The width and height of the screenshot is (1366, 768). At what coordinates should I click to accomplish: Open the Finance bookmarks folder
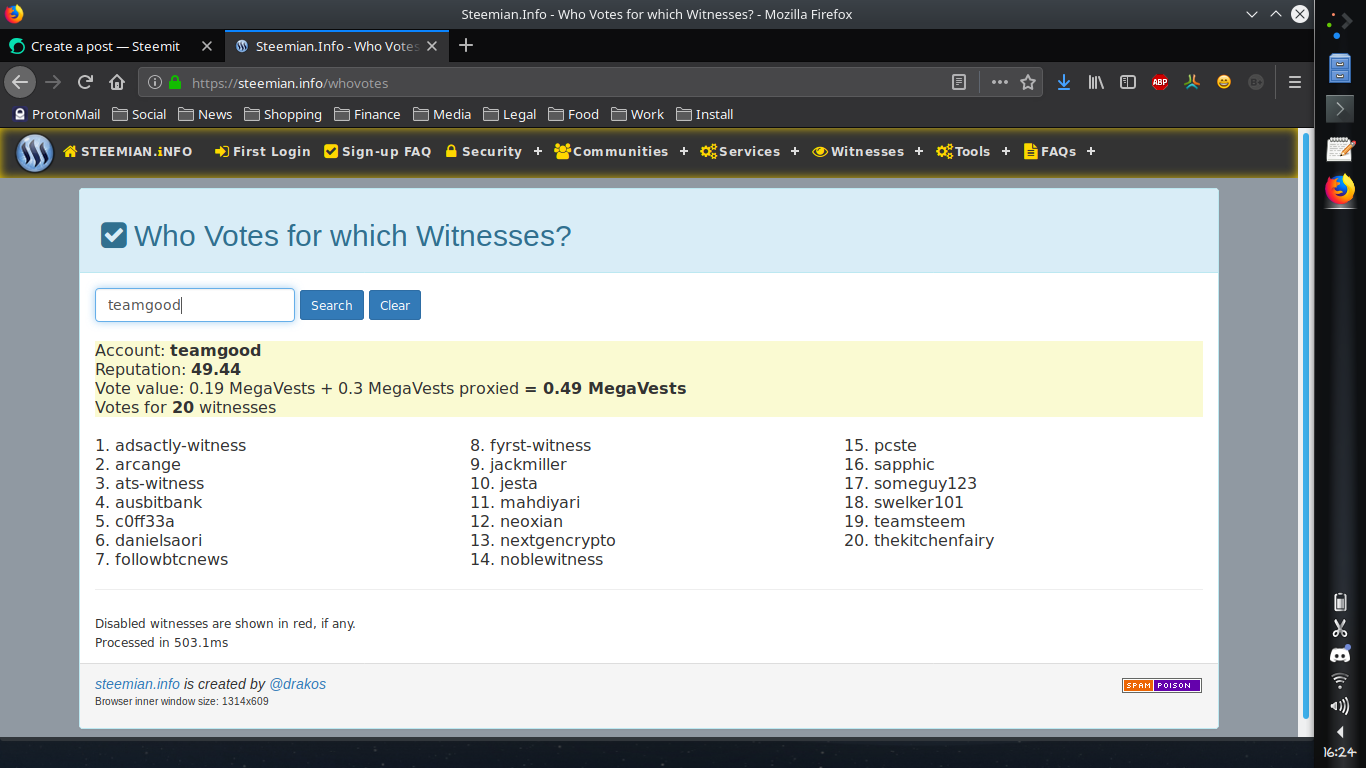pos(367,114)
